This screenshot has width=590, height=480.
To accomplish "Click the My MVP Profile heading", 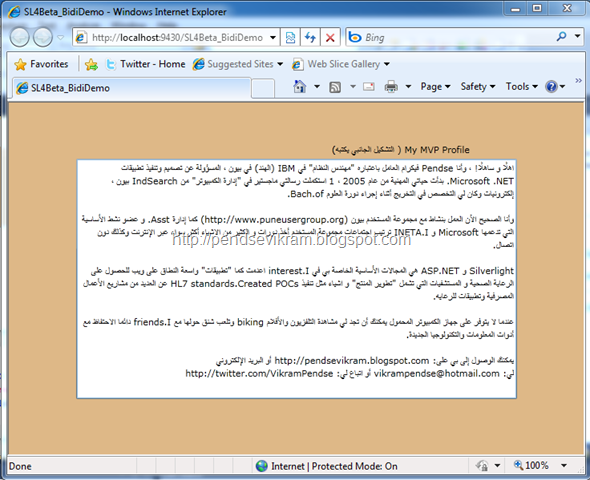I will coord(437,150).
